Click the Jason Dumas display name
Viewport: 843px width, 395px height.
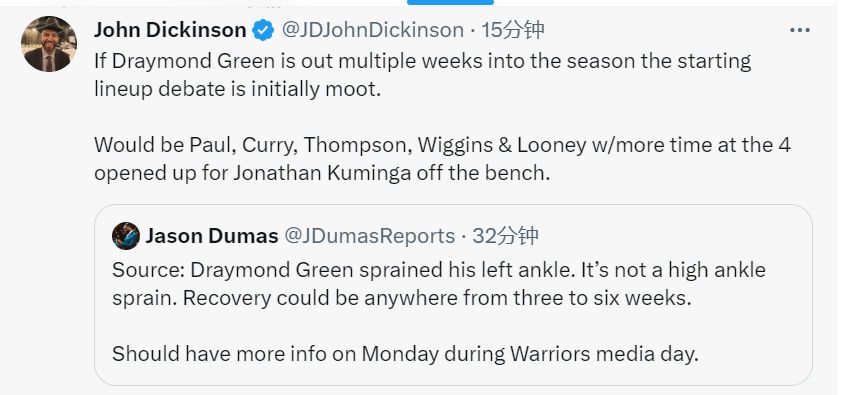pyautogui.click(x=212, y=236)
